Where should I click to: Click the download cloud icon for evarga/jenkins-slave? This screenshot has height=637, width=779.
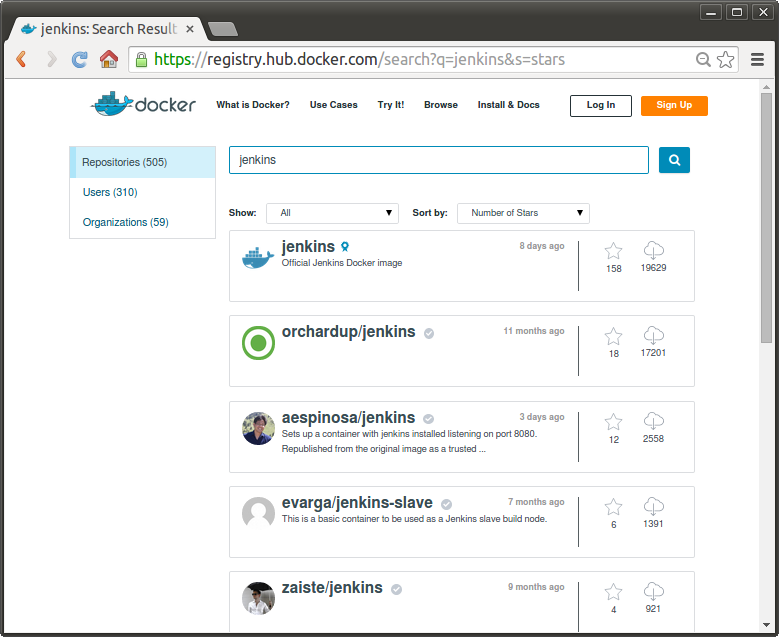click(x=653, y=506)
